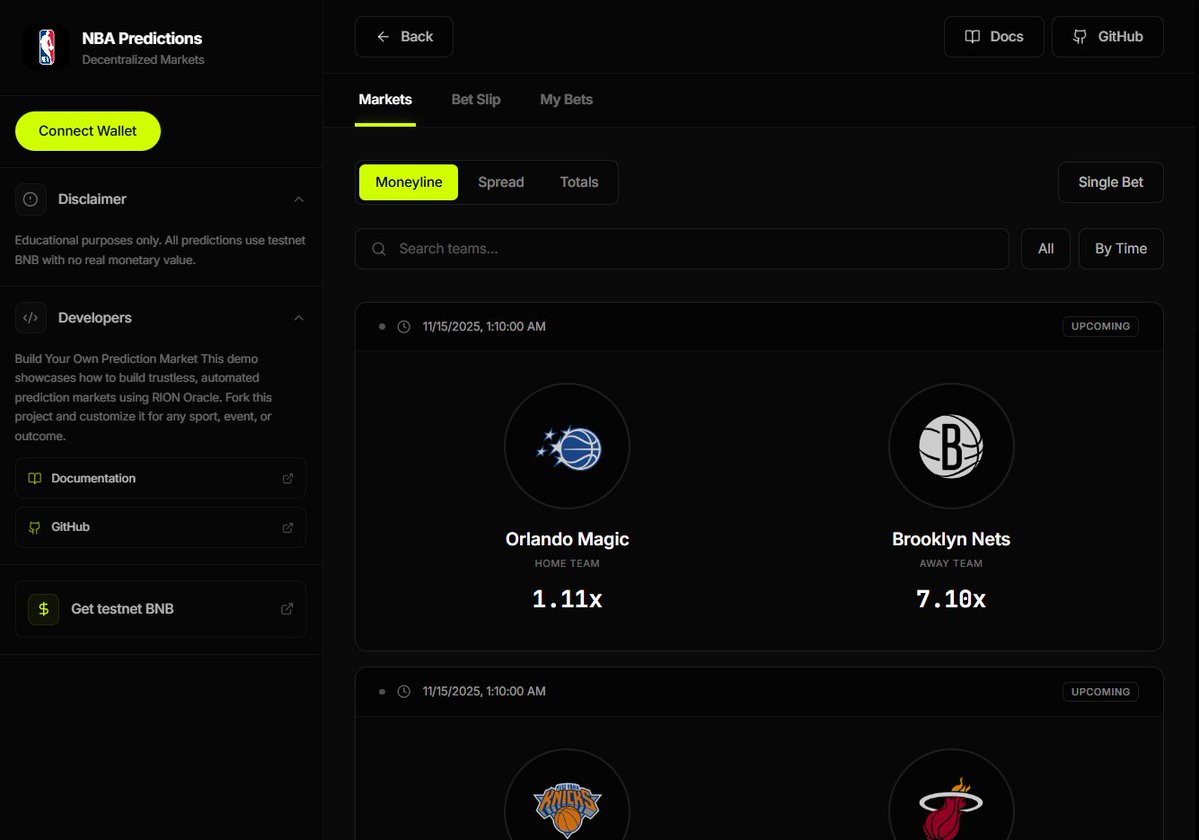Click the NBA logo icon in sidebar header
Image resolution: width=1199 pixels, height=840 pixels.
pyautogui.click(x=47, y=47)
